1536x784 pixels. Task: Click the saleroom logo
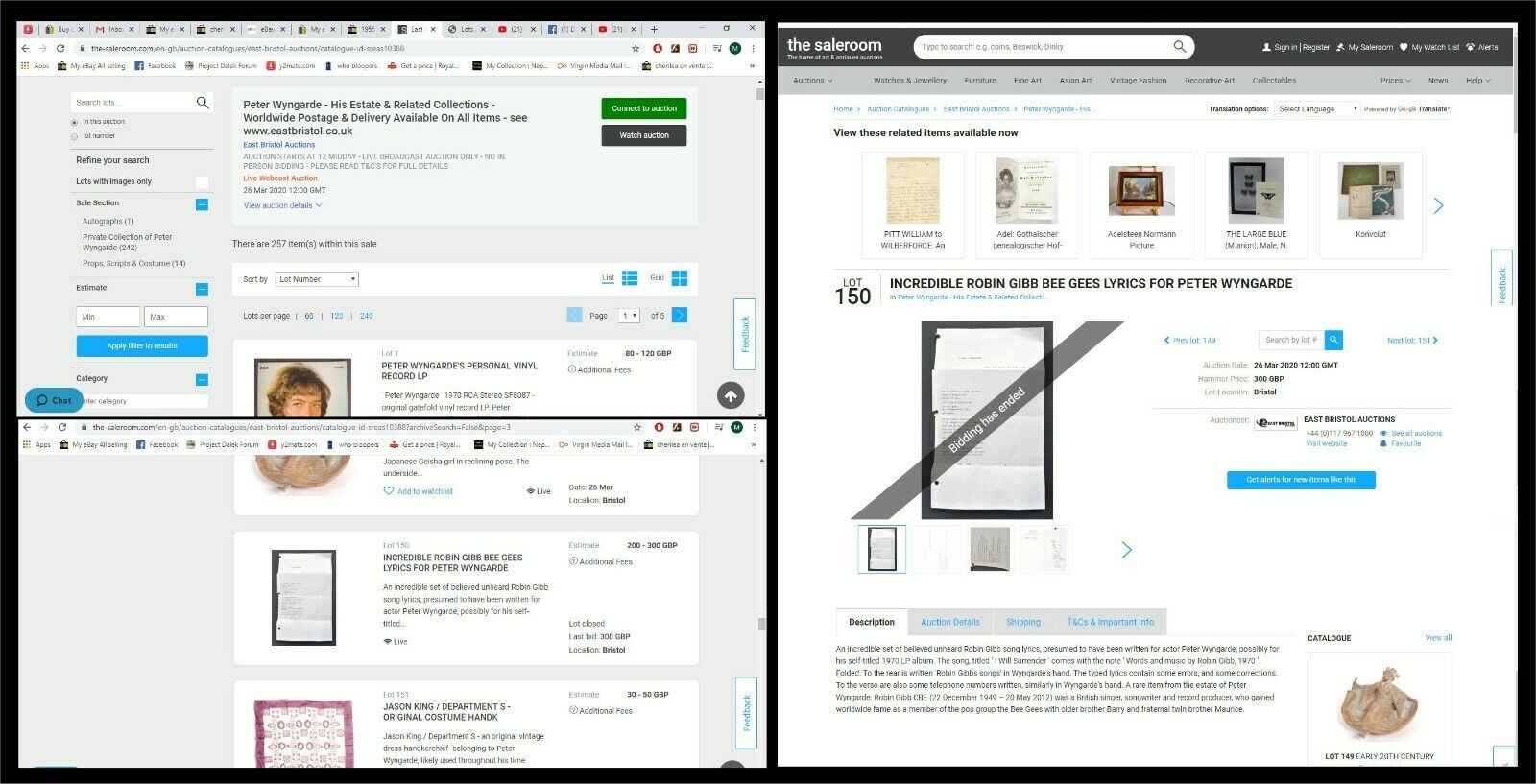834,47
